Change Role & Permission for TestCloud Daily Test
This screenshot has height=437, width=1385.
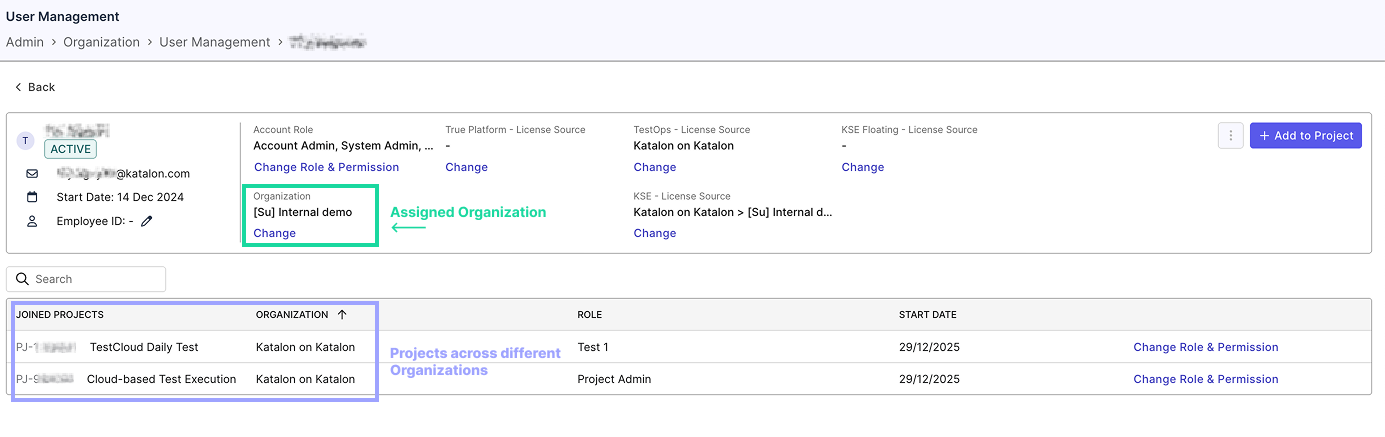point(1206,347)
